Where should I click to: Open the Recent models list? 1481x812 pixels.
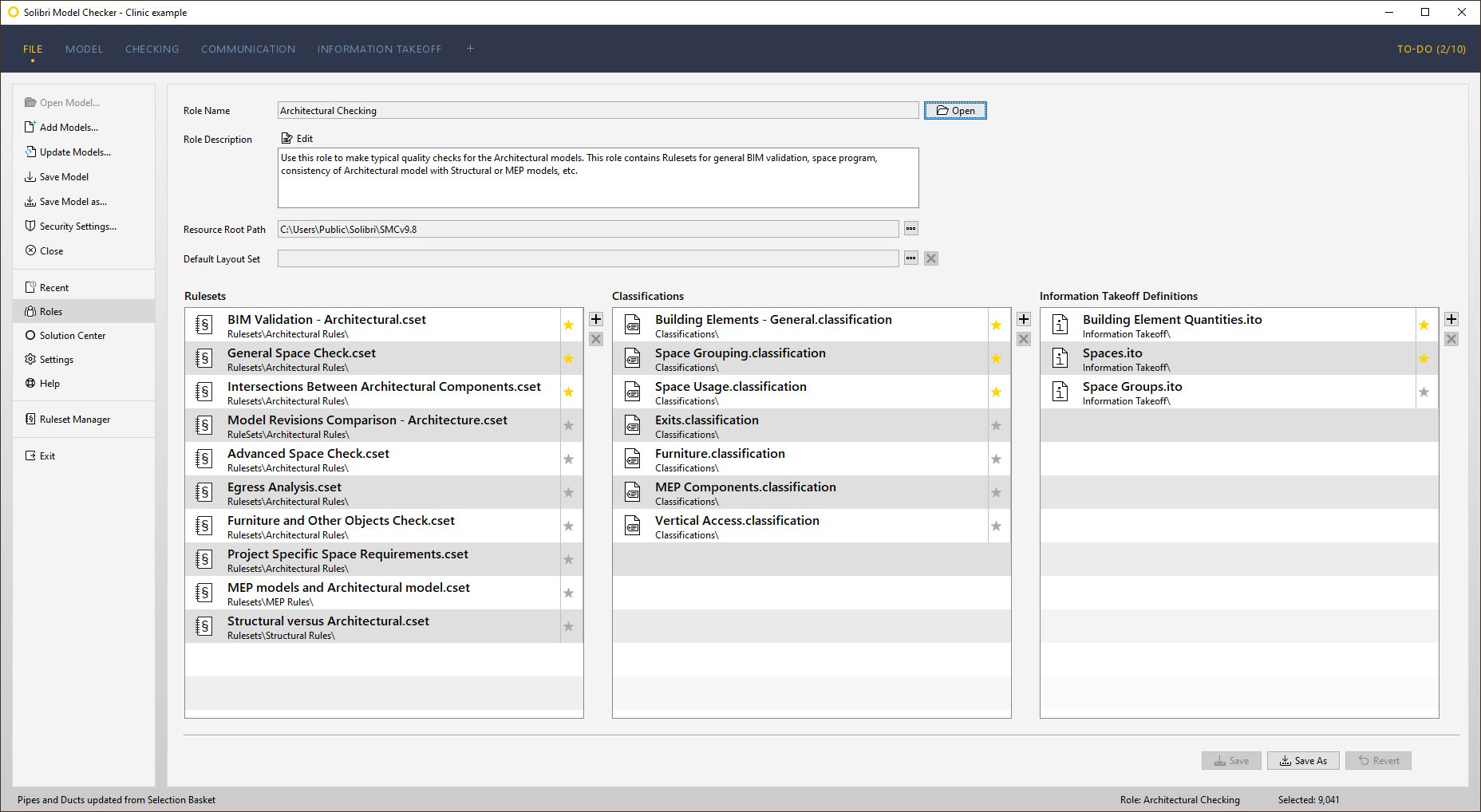point(46,287)
